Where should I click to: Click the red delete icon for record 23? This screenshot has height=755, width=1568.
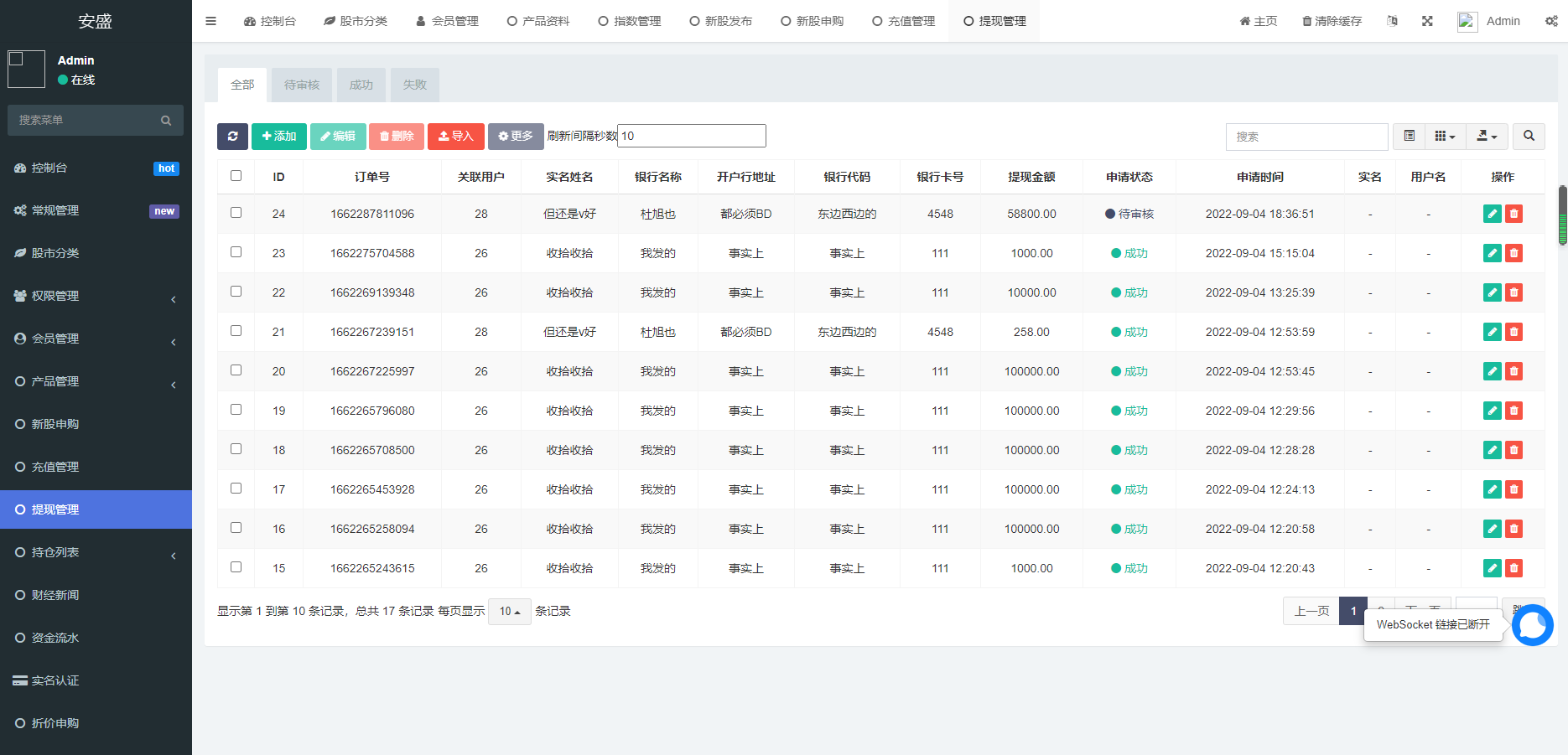(1513, 252)
